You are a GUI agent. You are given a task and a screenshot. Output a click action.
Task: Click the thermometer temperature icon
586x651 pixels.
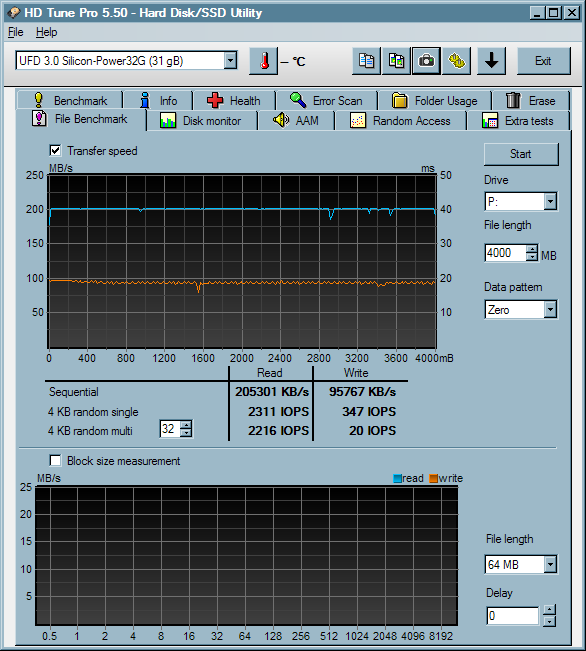[x=263, y=61]
